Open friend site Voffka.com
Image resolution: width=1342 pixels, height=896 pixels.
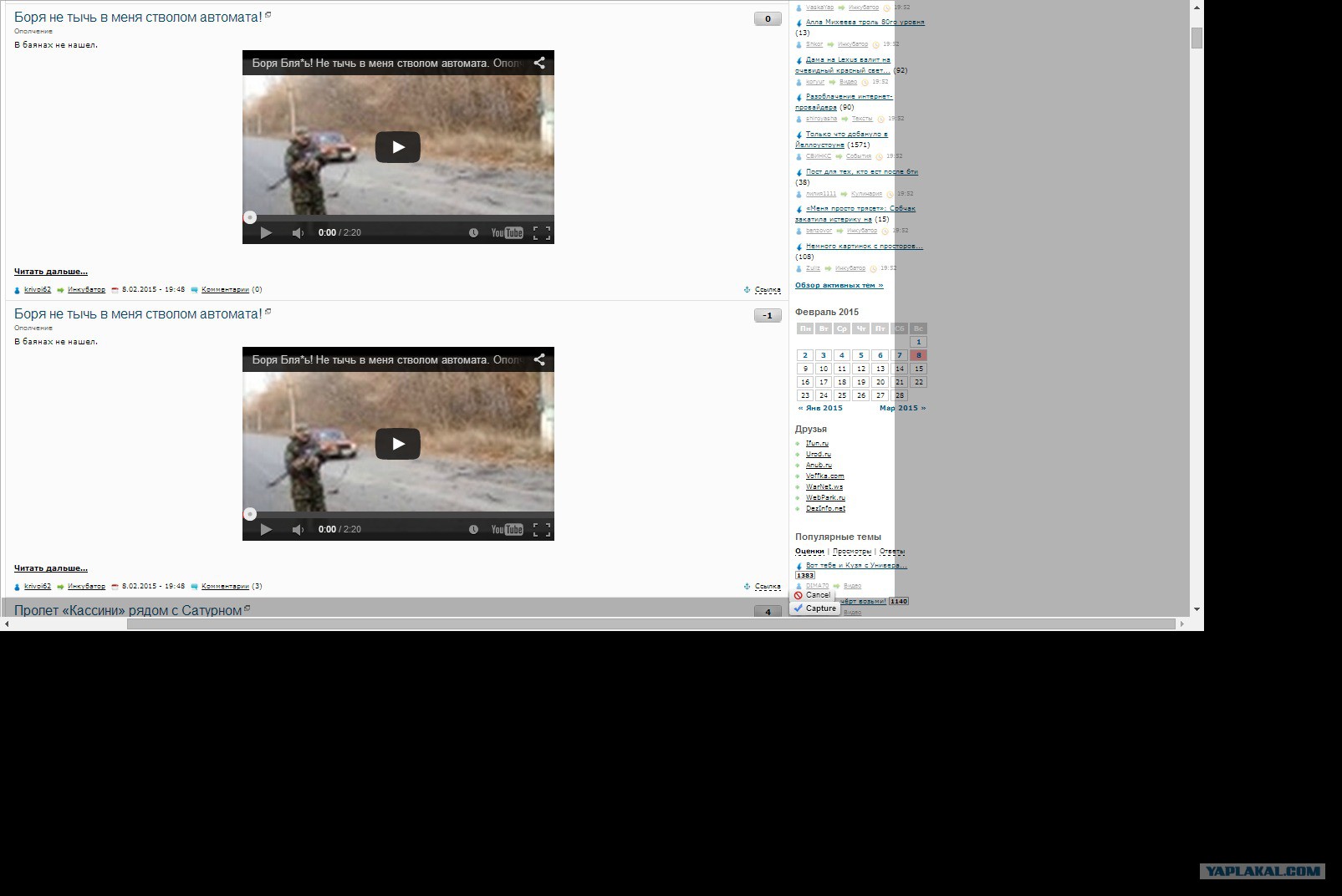click(x=825, y=476)
